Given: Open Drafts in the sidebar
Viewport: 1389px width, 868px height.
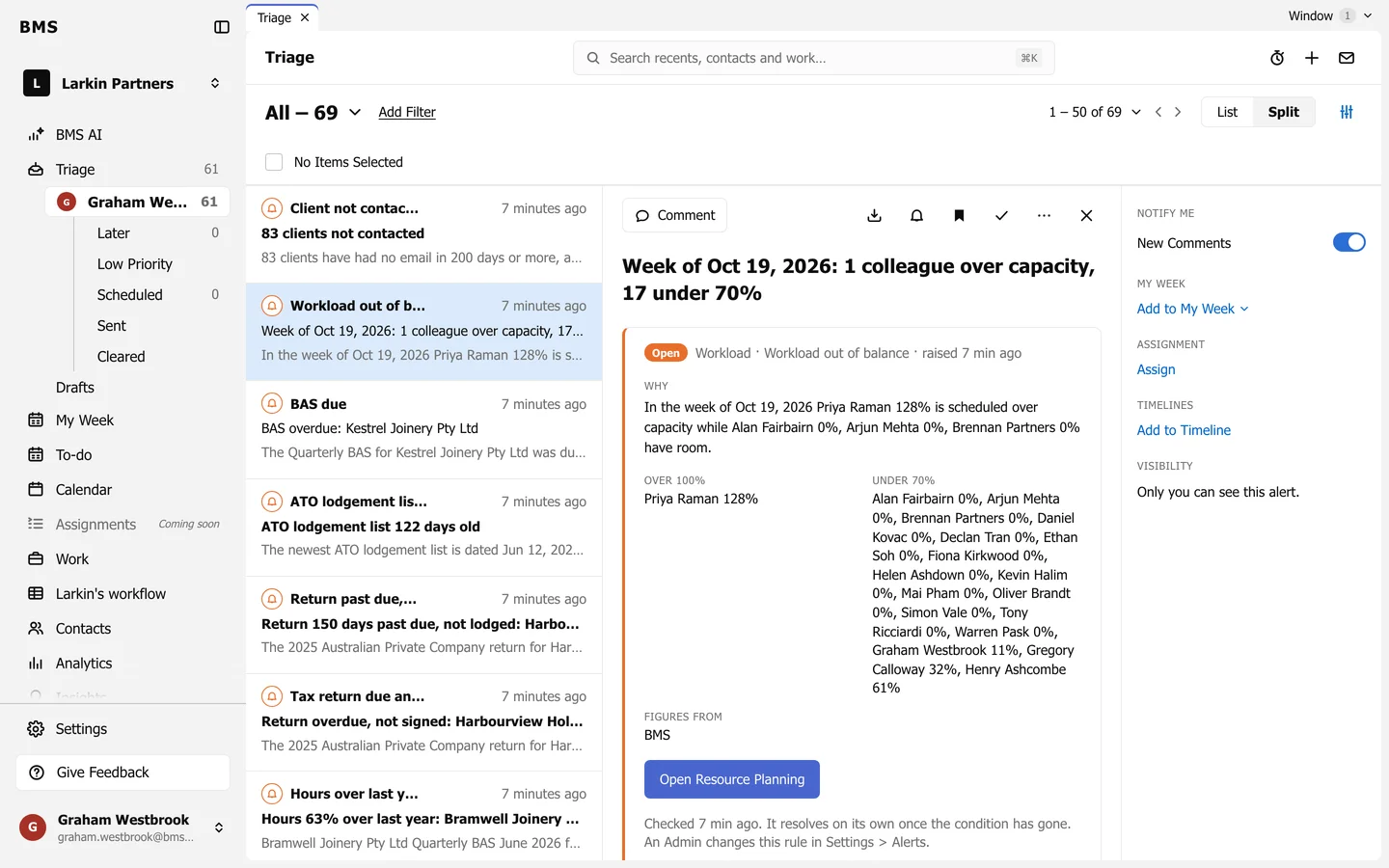Looking at the screenshot, I should (75, 388).
